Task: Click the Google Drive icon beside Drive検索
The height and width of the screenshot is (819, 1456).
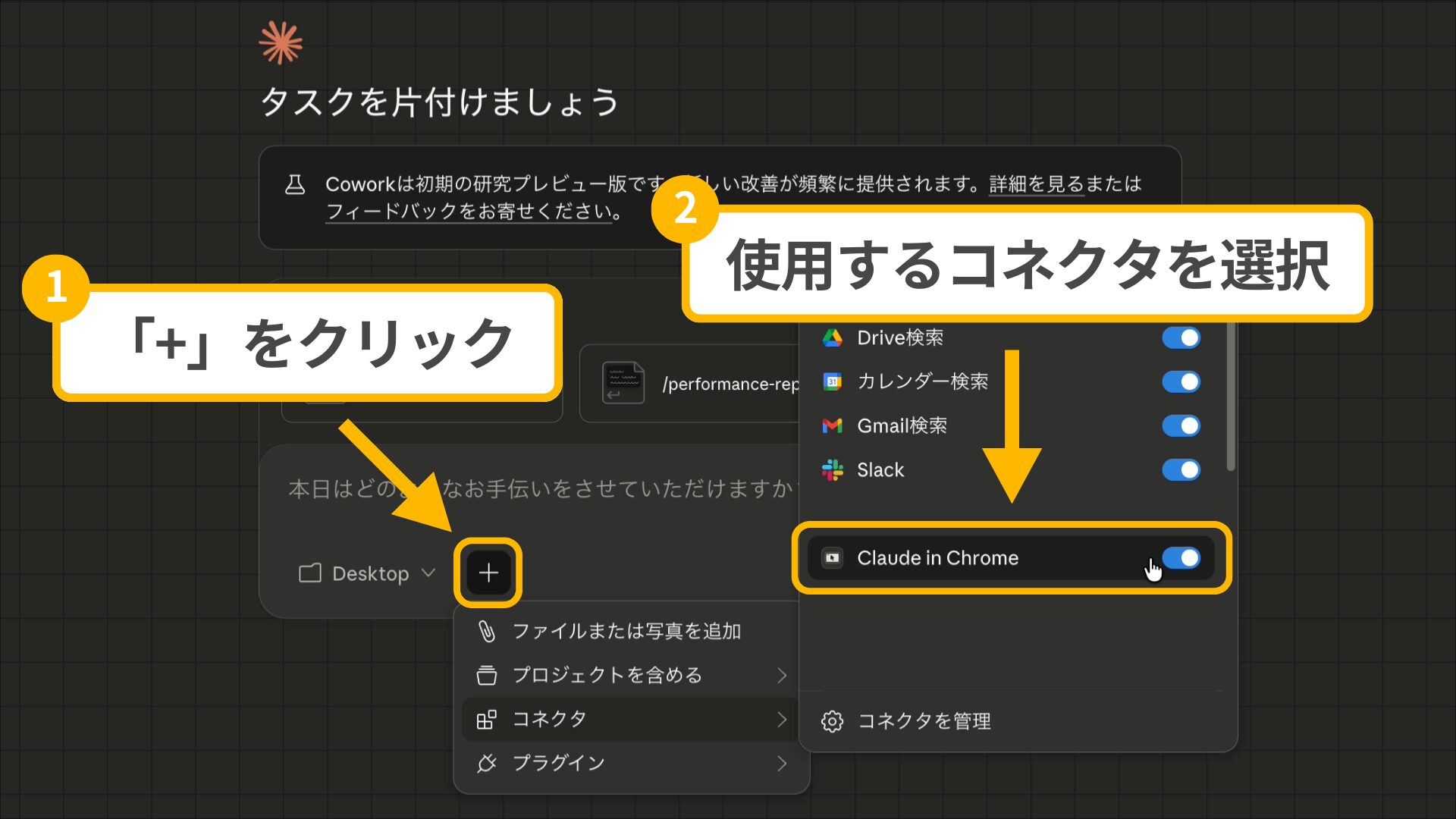Action: (833, 337)
